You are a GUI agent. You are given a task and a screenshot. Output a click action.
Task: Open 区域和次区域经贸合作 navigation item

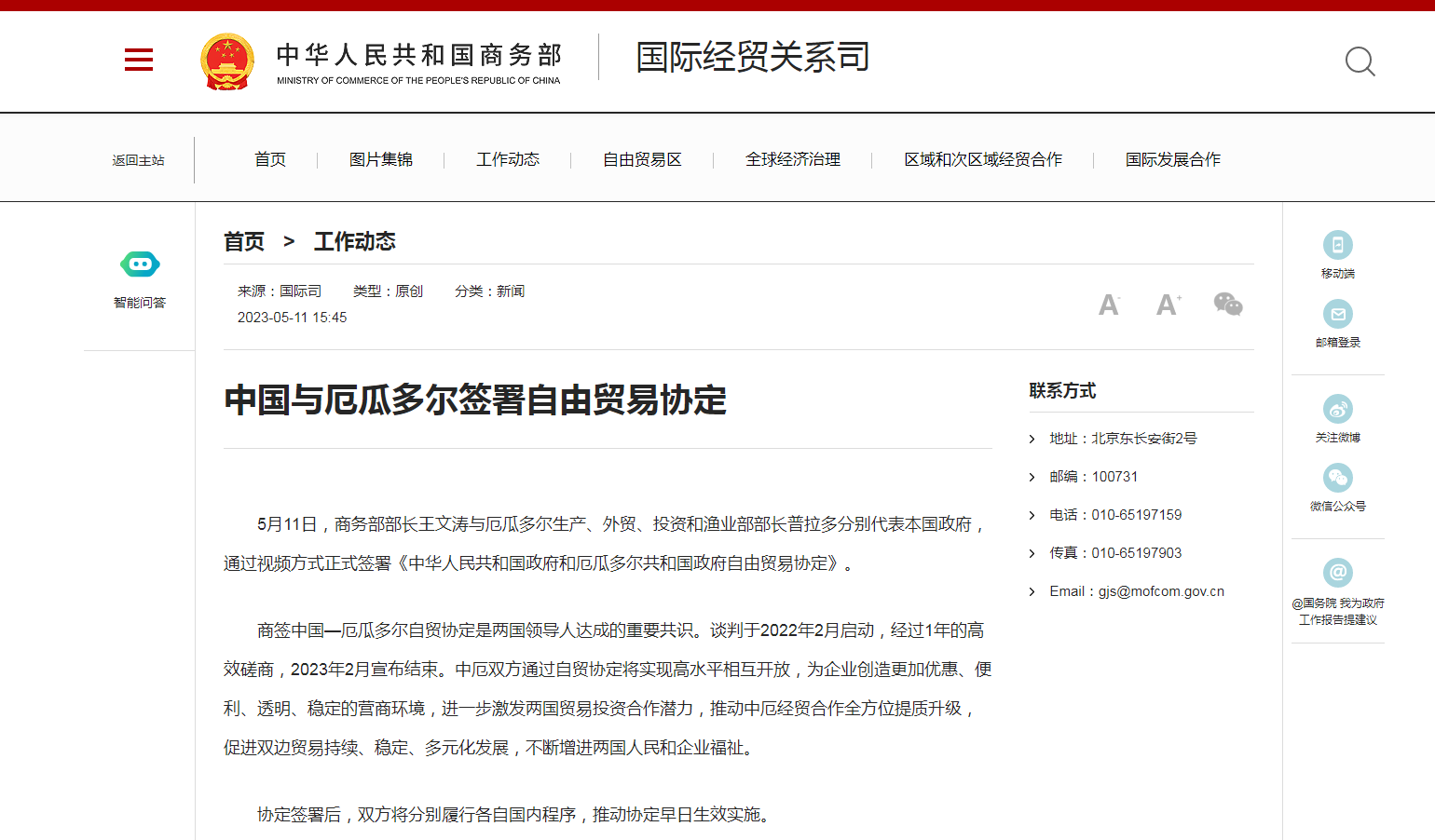click(x=983, y=160)
